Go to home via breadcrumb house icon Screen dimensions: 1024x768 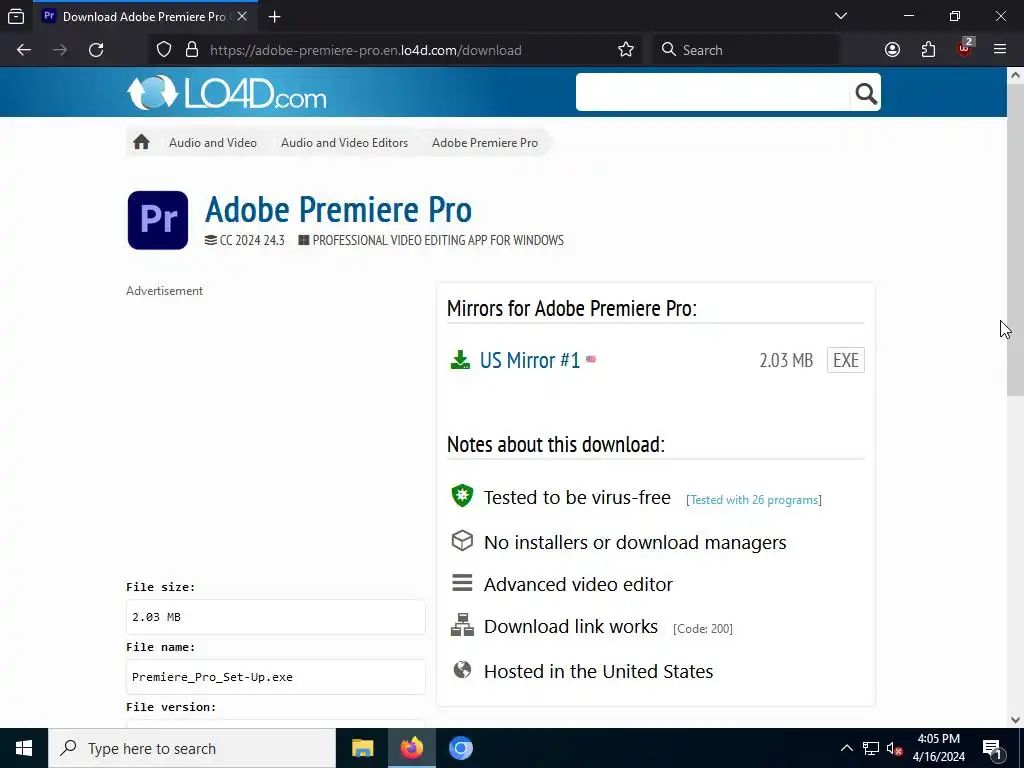point(141,142)
